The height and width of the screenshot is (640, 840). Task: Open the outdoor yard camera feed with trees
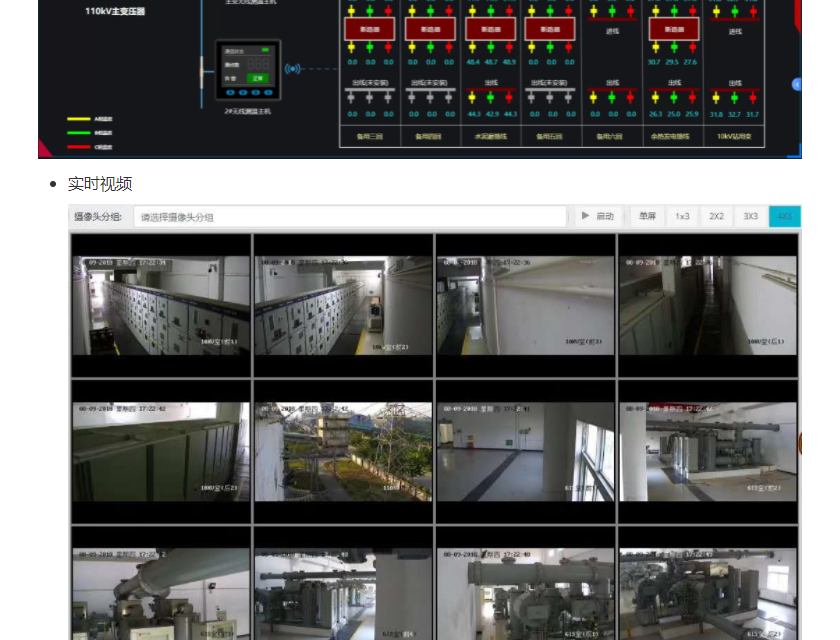[x=343, y=451]
